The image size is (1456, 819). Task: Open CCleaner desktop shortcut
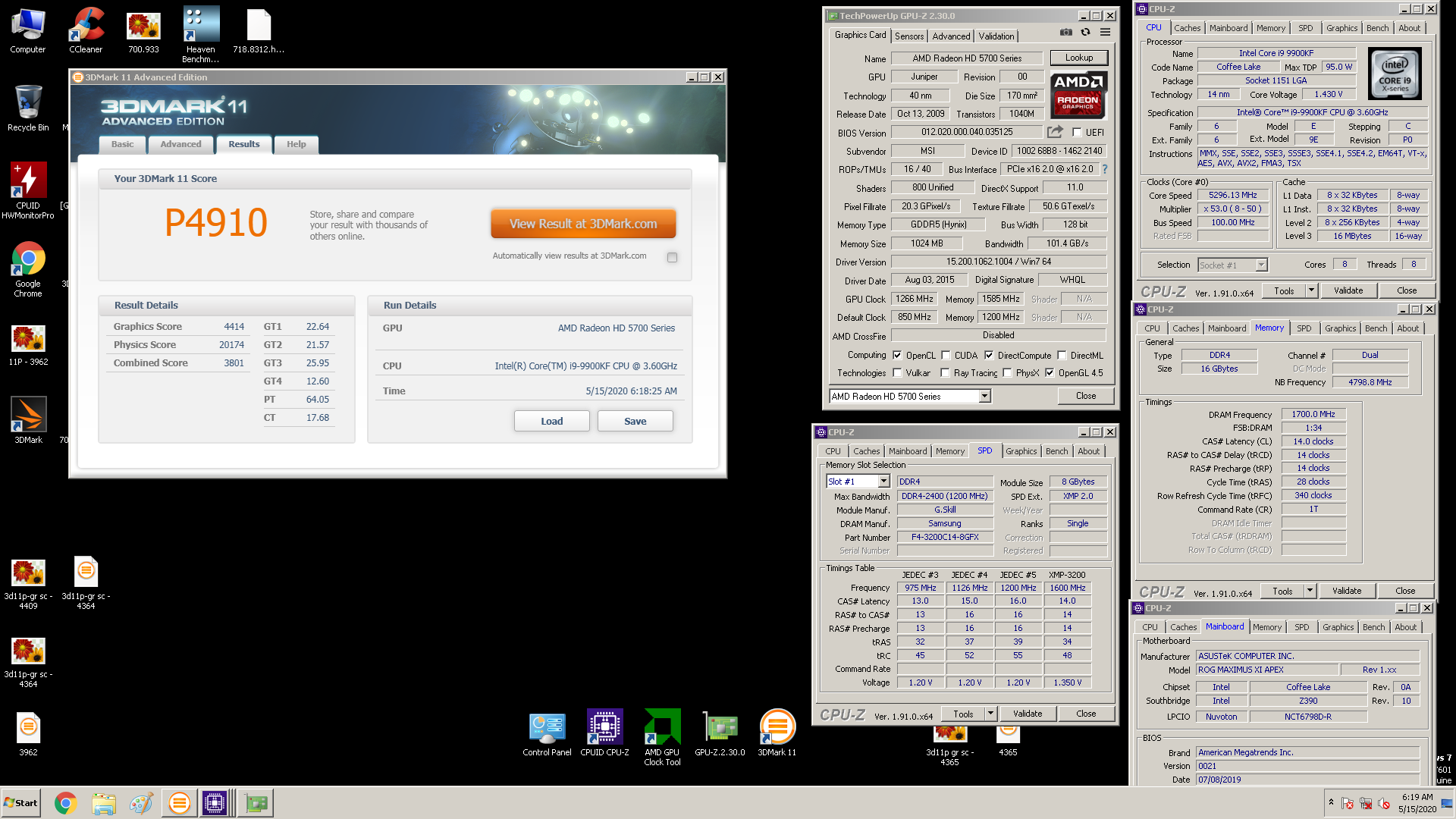tap(86, 30)
